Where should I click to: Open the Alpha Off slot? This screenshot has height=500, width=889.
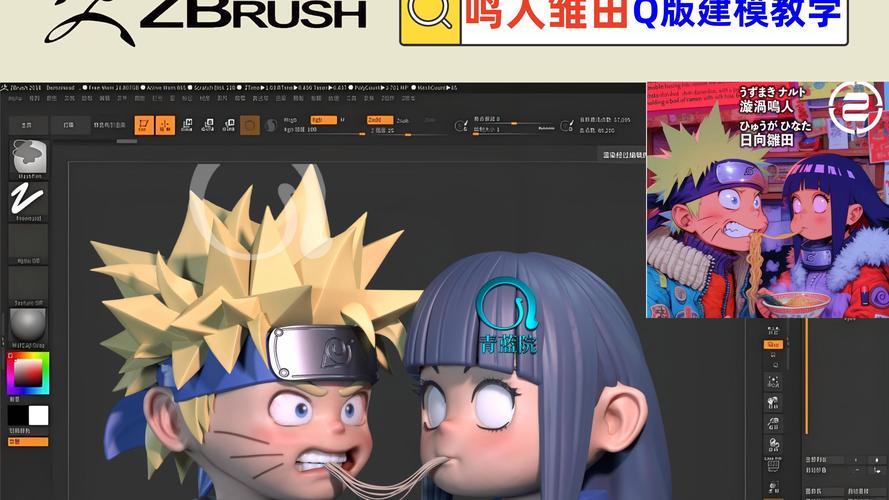pos(28,244)
